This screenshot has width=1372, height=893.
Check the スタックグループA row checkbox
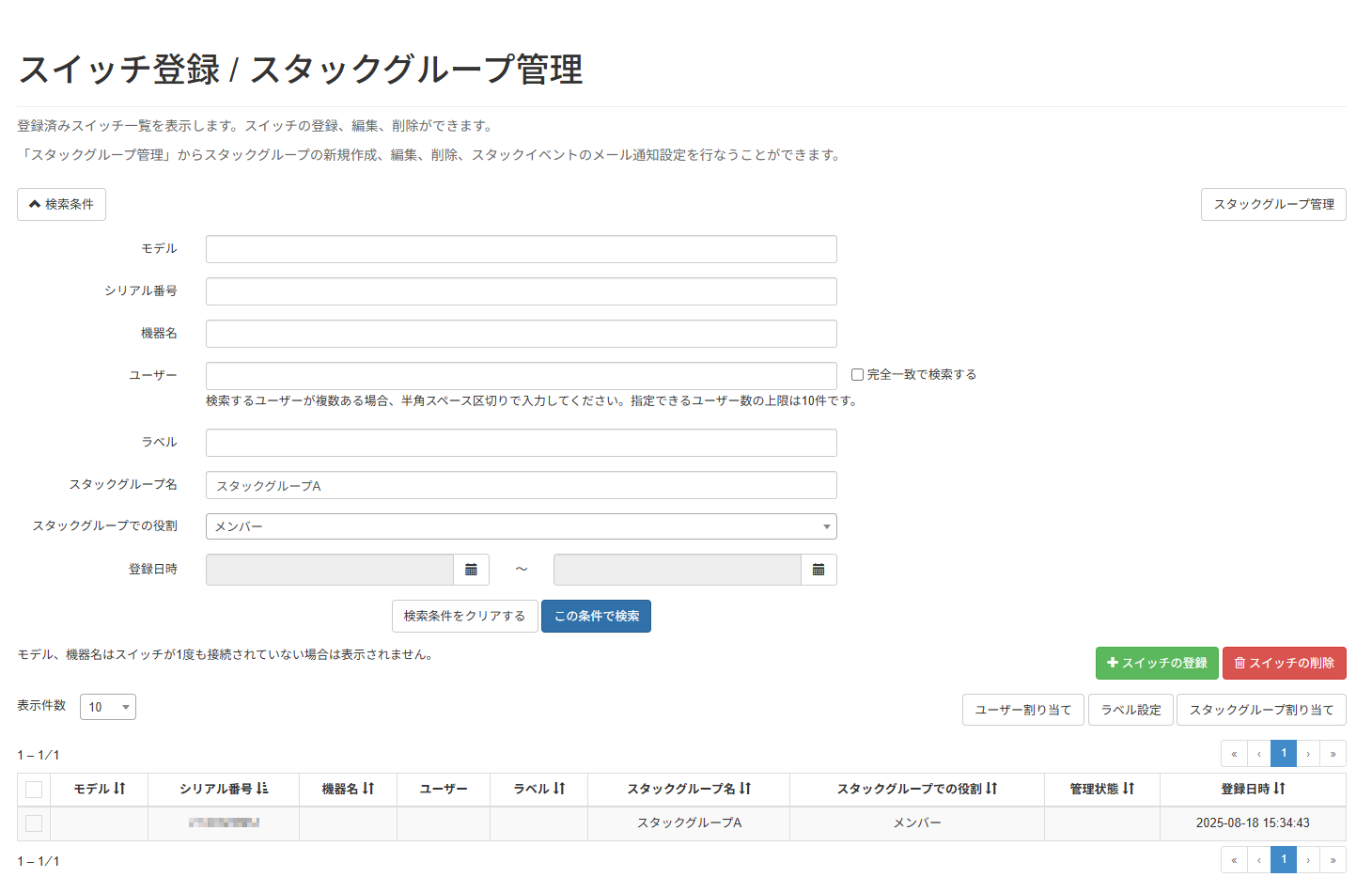click(34, 822)
